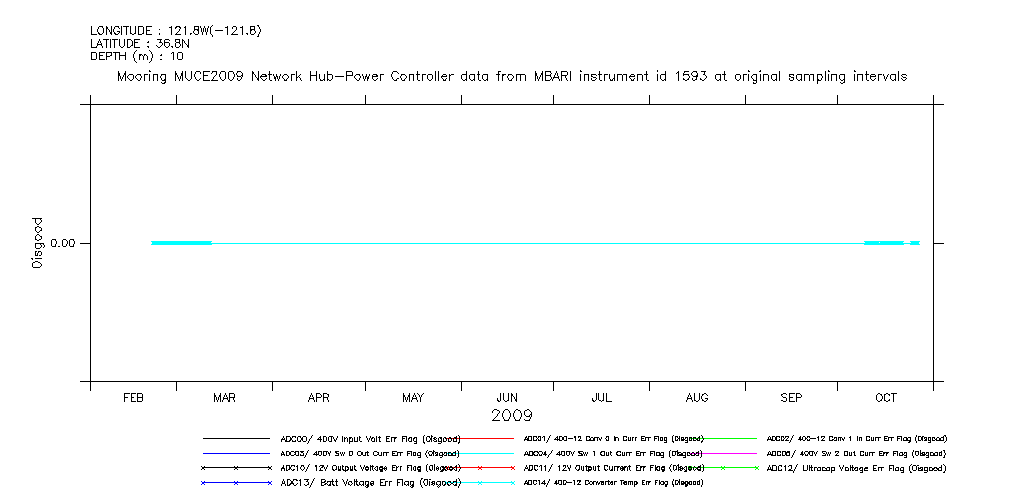Click the Oisgood y-axis title
The width and height of the screenshot is (1009, 504).
click(x=38, y=243)
